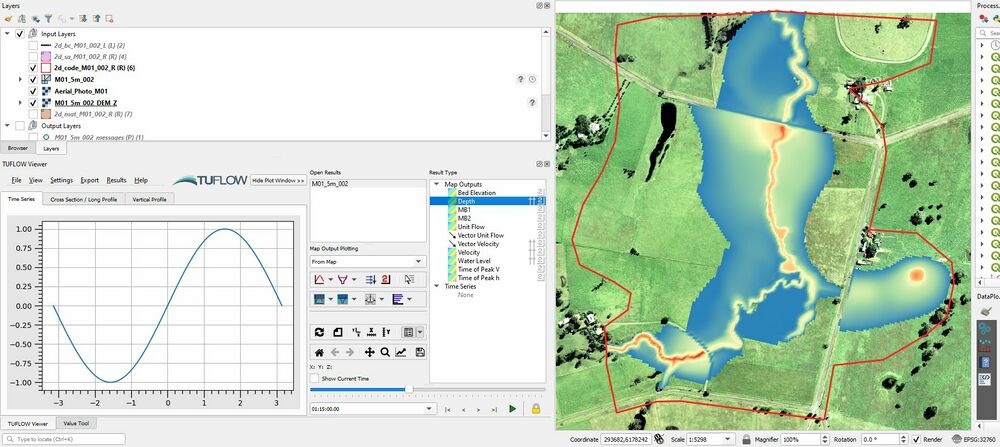This screenshot has width=1000, height=447.
Task: Click the refresh plot icon
Action: coord(319,332)
